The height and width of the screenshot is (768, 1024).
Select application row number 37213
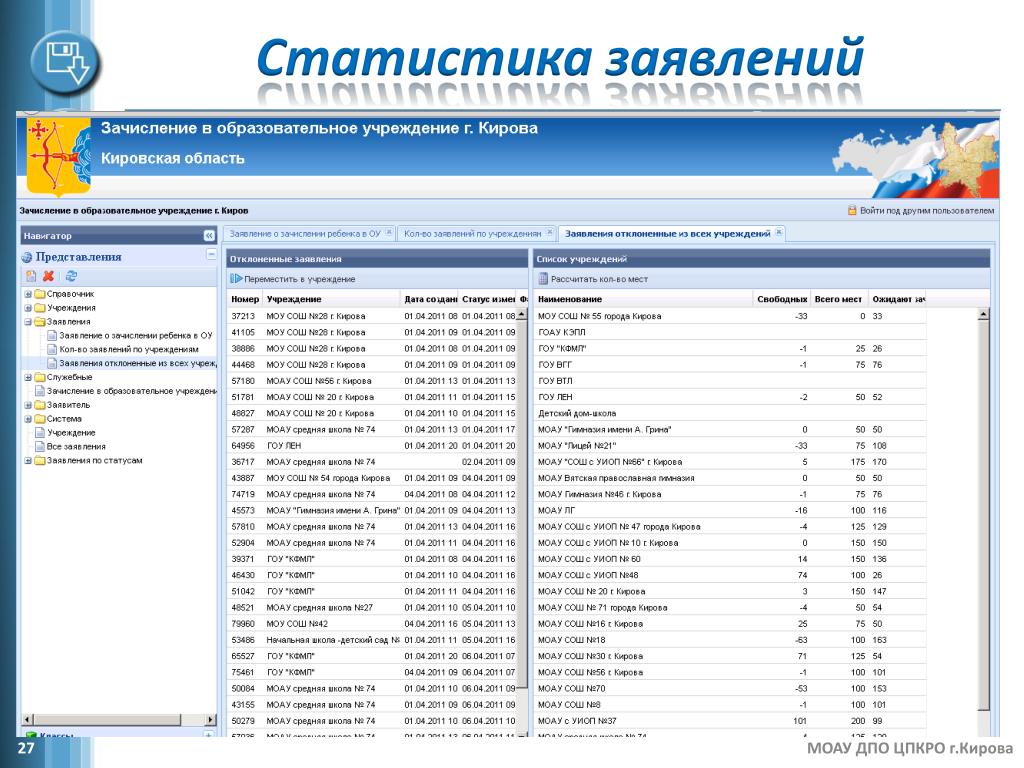(372, 316)
